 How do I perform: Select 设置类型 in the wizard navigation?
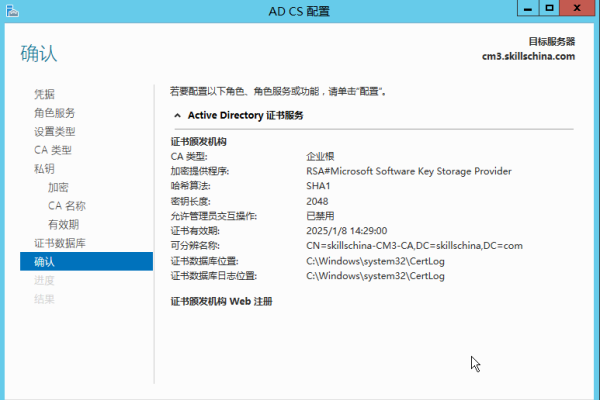click(54, 131)
